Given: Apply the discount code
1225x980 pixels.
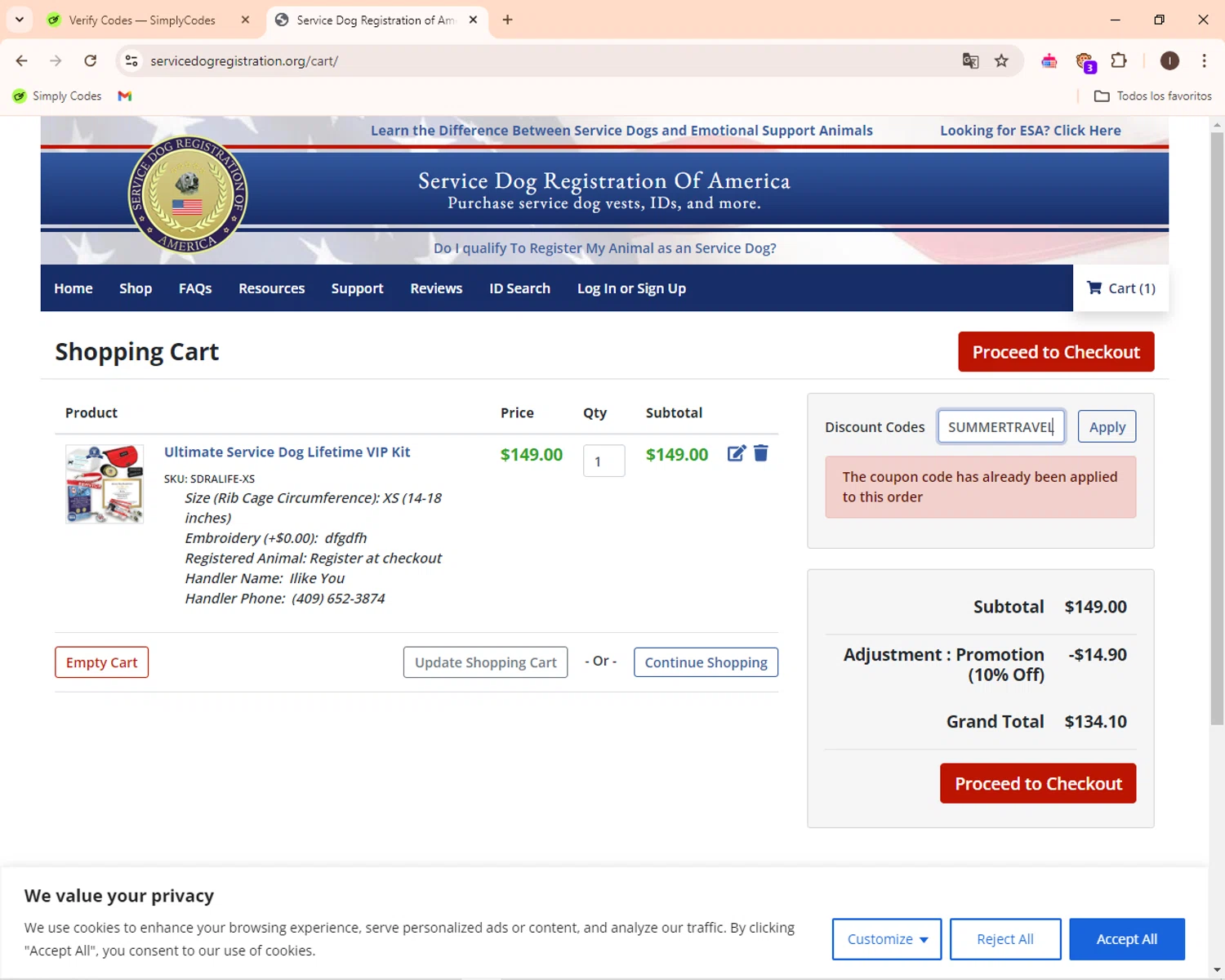Looking at the screenshot, I should [x=1107, y=426].
